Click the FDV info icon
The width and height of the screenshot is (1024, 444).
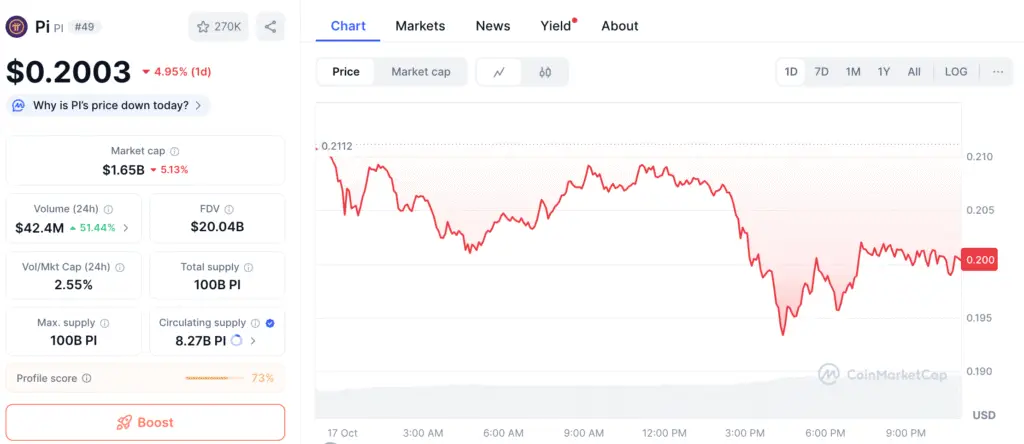click(x=231, y=209)
